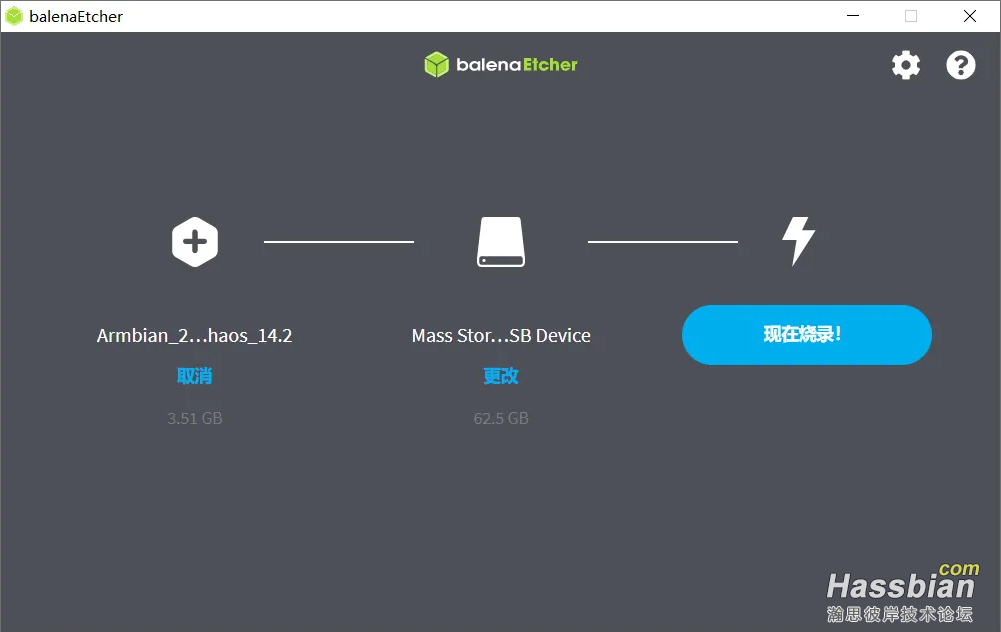The width and height of the screenshot is (1001, 632).
Task: Click the plus hexagon image source icon
Action: 195,242
